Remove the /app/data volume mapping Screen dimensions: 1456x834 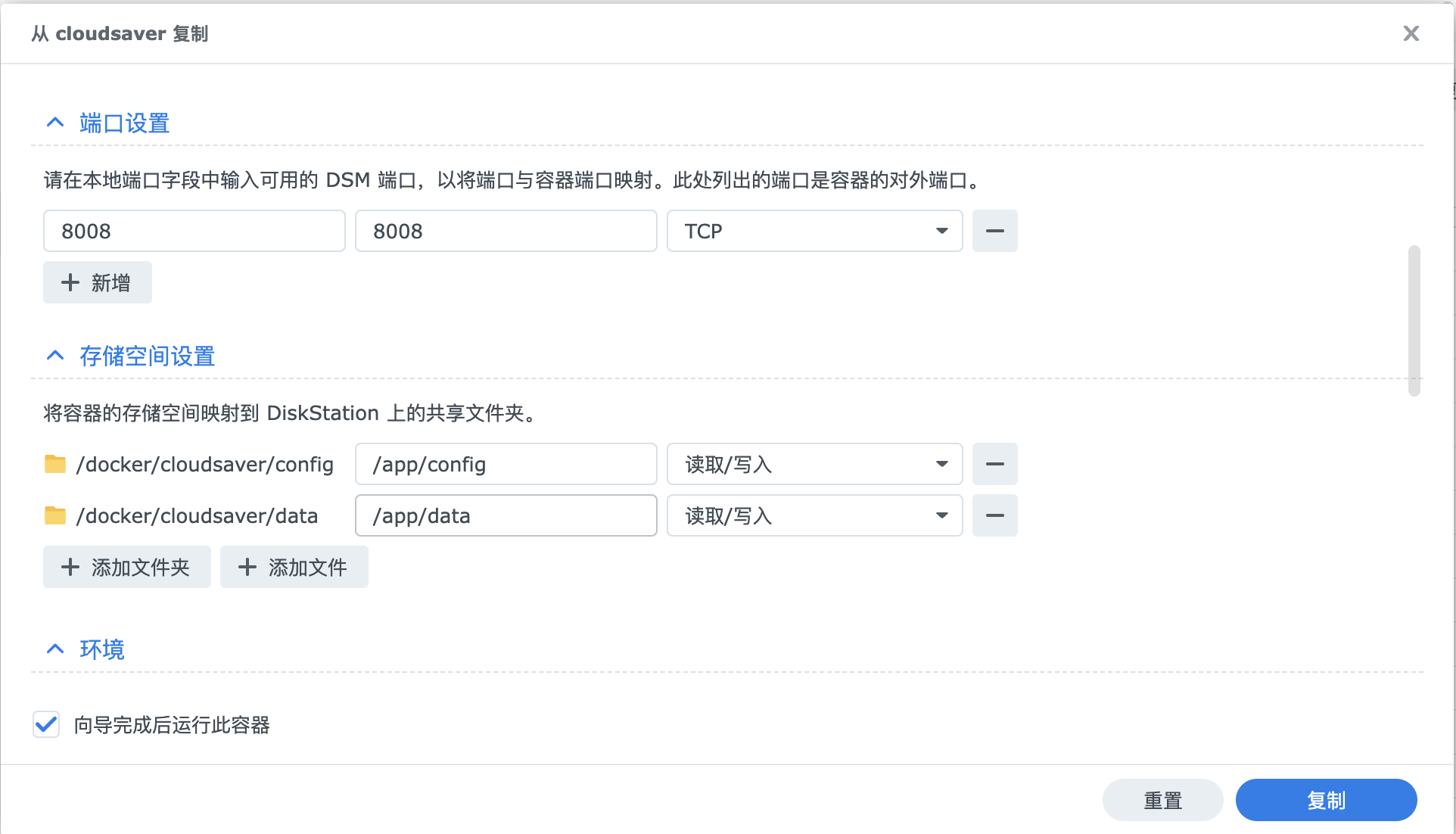click(x=994, y=515)
